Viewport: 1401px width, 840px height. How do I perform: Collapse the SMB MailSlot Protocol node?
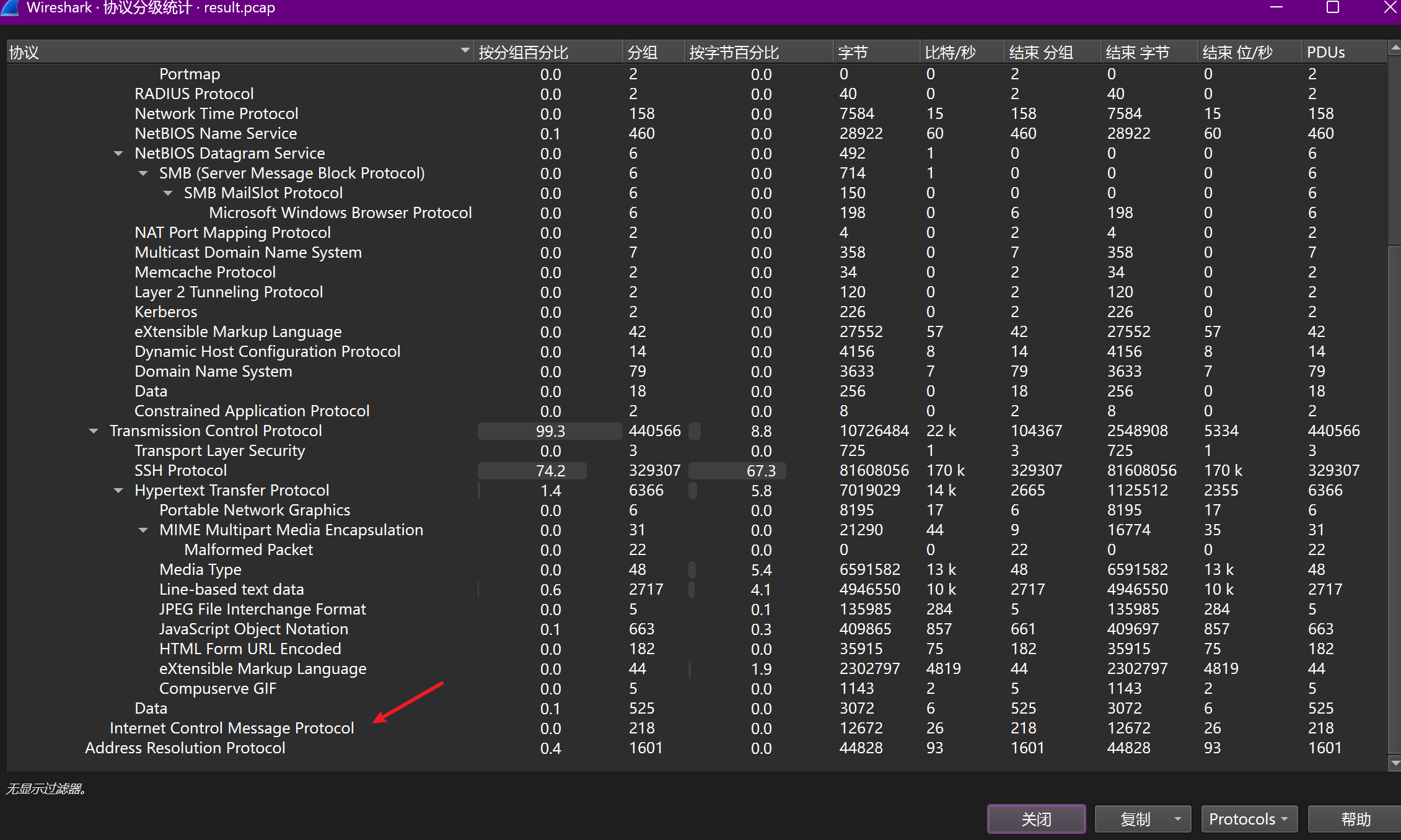click(x=167, y=193)
